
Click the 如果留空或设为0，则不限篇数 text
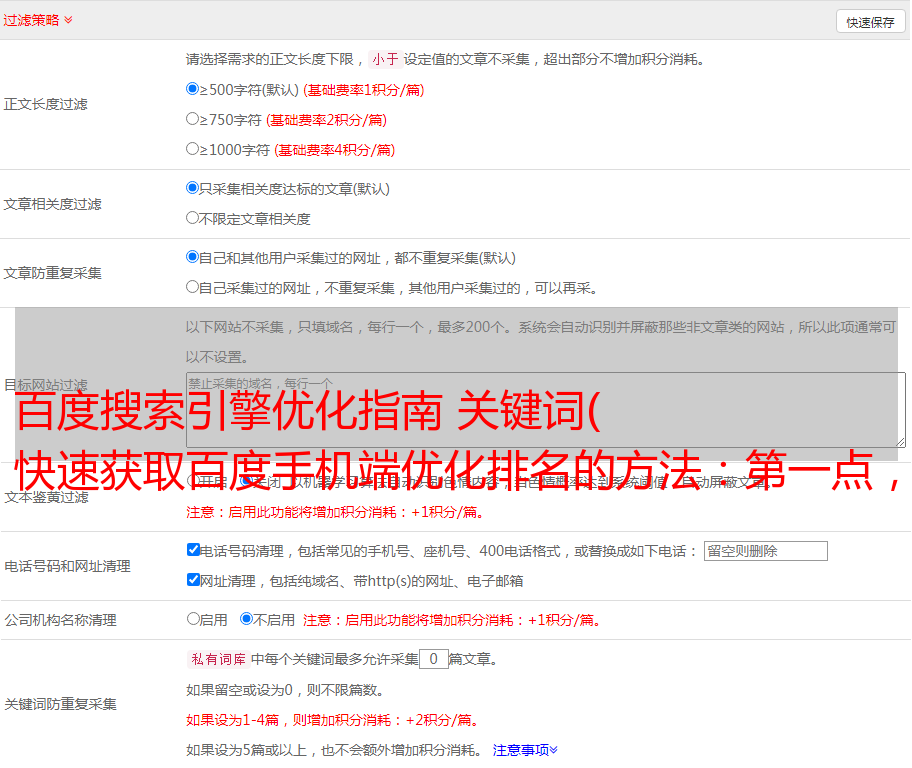tap(285, 690)
